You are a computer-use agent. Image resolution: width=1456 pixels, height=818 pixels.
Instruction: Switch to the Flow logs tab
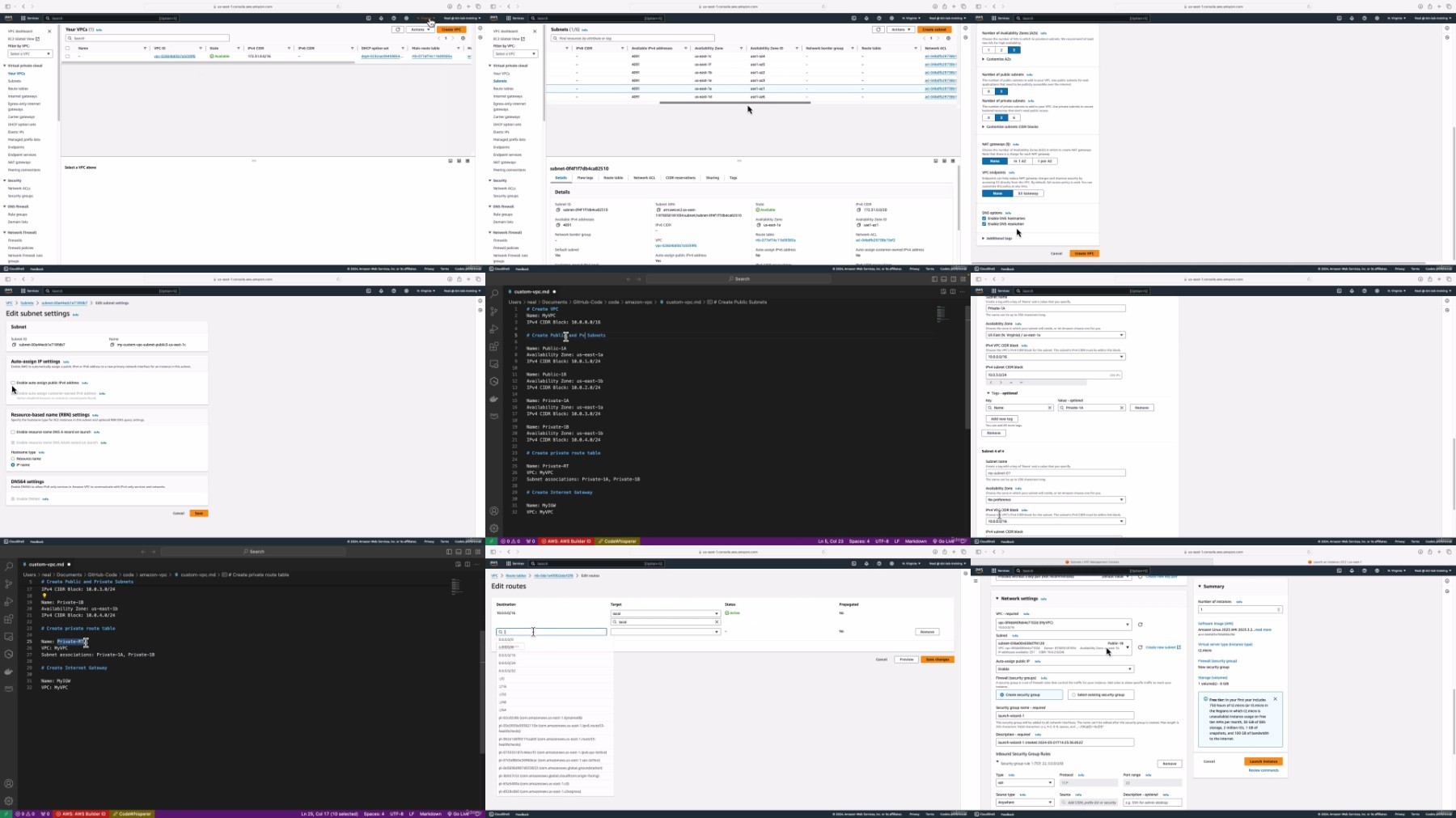click(585, 178)
